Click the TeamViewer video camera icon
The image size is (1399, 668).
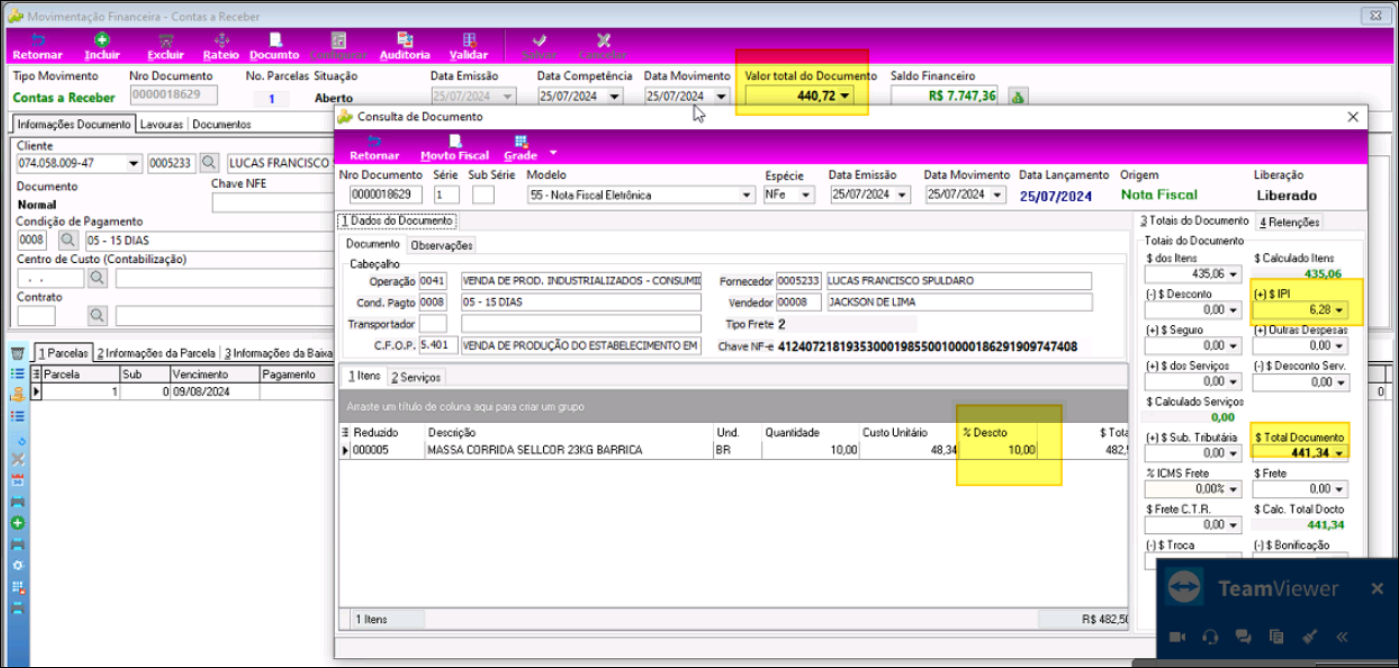click(x=1178, y=637)
